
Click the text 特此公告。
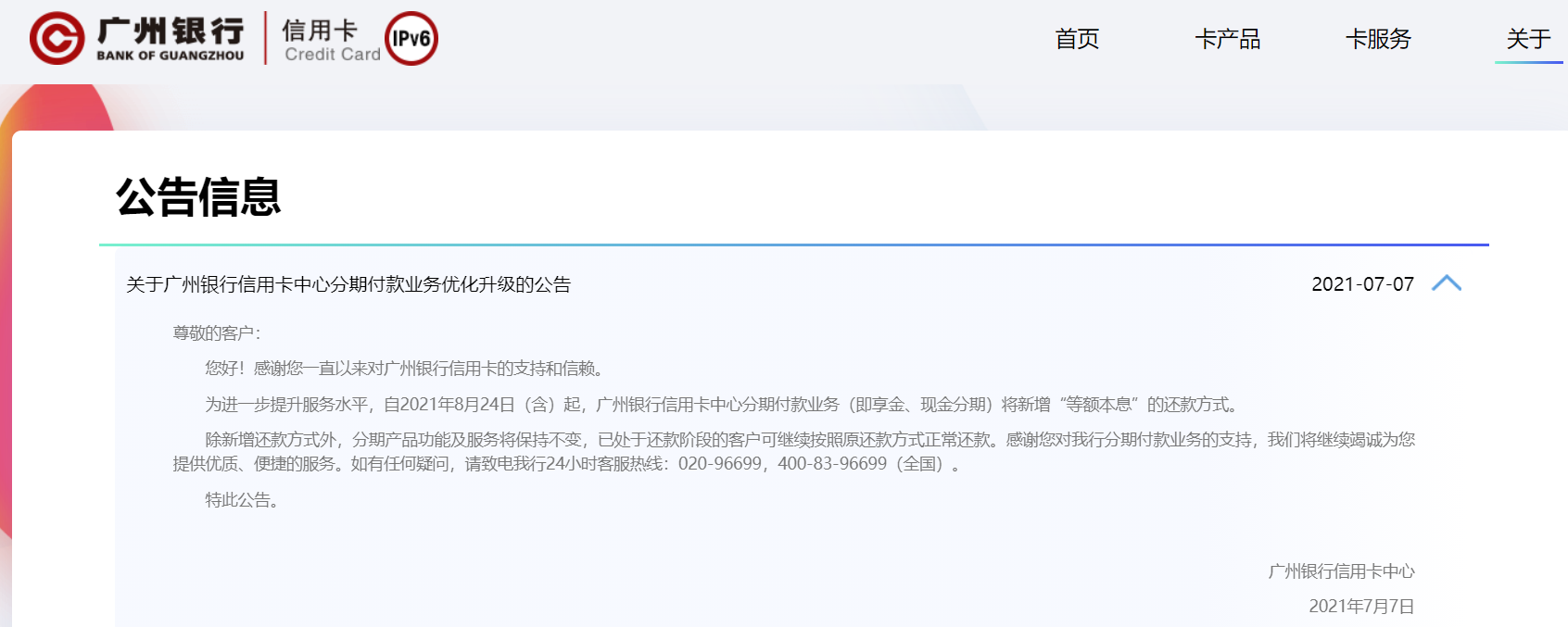pos(242,500)
